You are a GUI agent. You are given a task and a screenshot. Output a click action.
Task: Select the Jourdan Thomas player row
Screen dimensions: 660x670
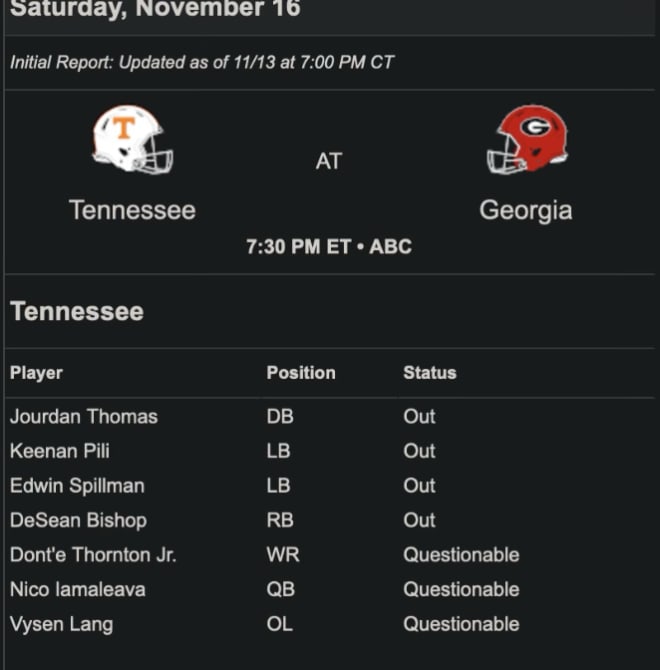click(x=330, y=416)
